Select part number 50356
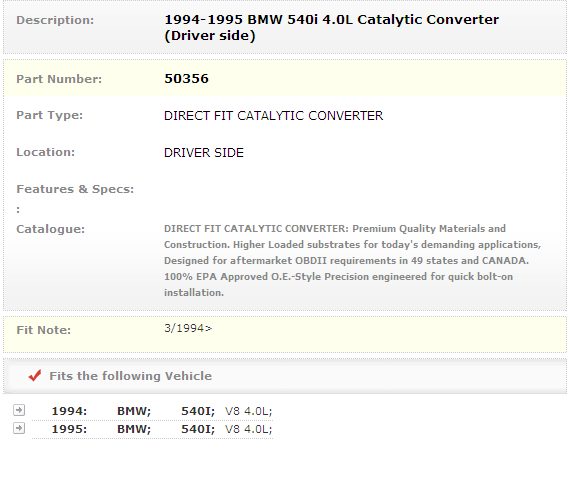 (x=186, y=79)
